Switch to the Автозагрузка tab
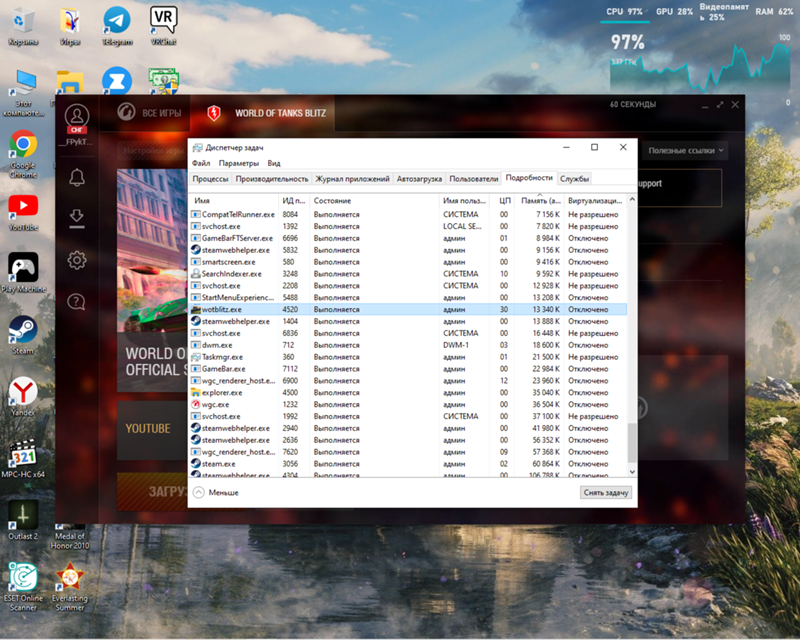 click(419, 179)
